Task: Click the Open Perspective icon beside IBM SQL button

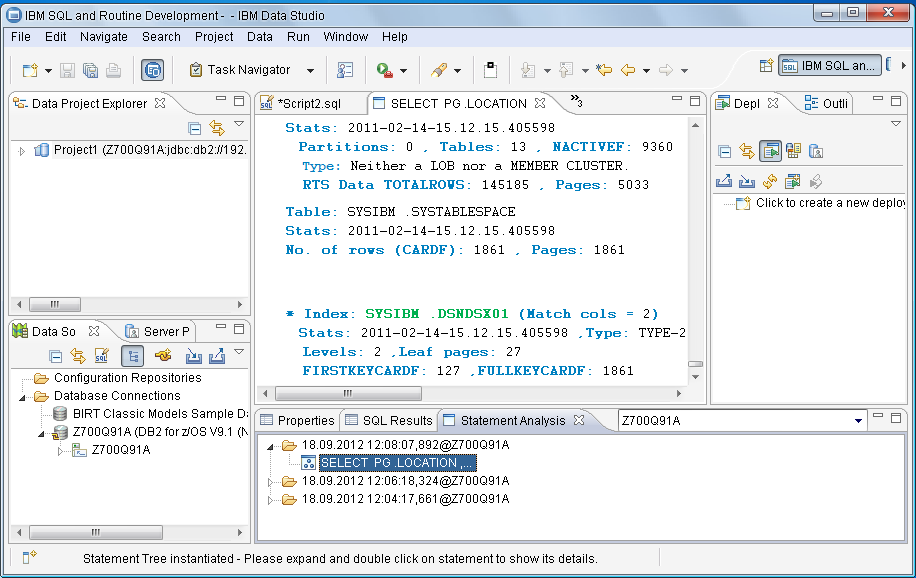Action: tap(766, 66)
